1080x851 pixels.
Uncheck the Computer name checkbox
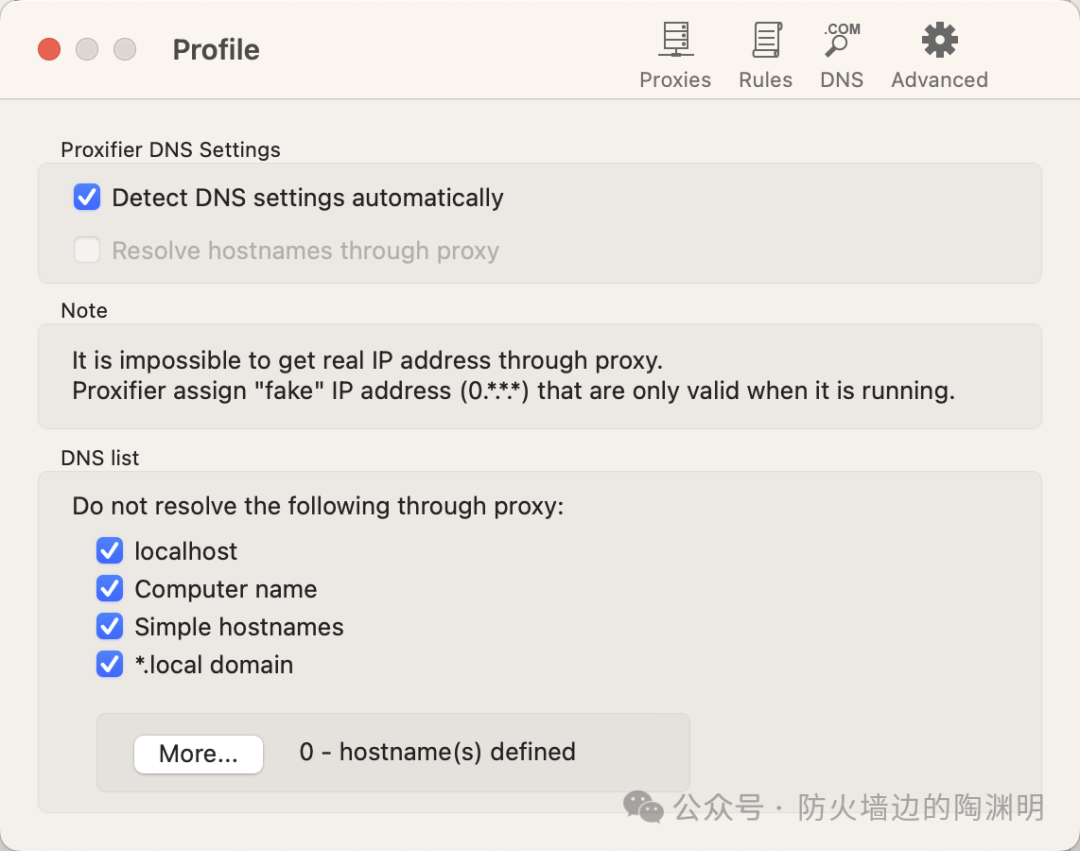[x=110, y=589]
